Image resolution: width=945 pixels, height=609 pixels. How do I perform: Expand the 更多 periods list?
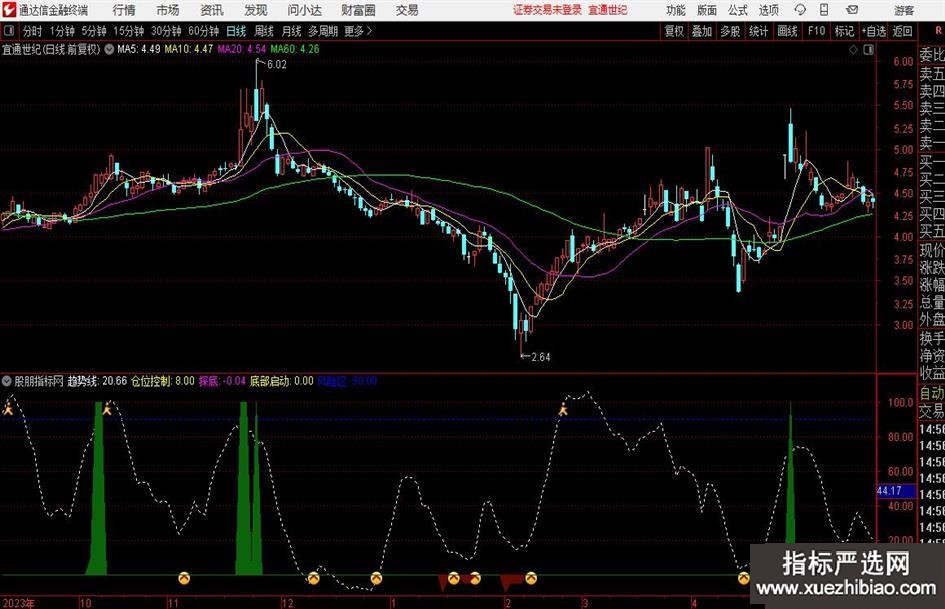coord(359,31)
